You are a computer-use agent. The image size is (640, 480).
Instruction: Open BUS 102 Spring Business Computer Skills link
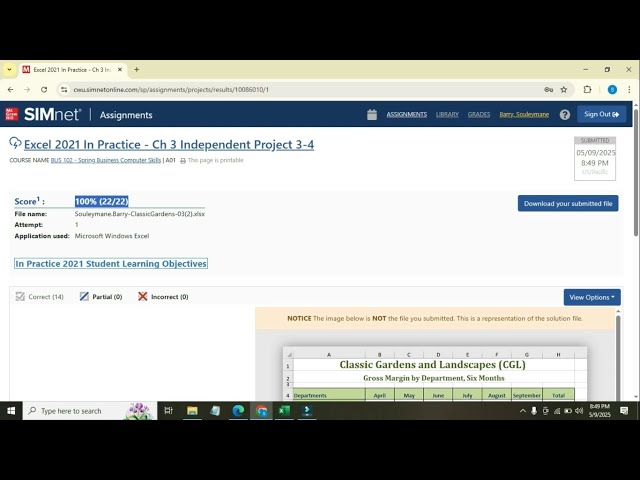click(106, 160)
